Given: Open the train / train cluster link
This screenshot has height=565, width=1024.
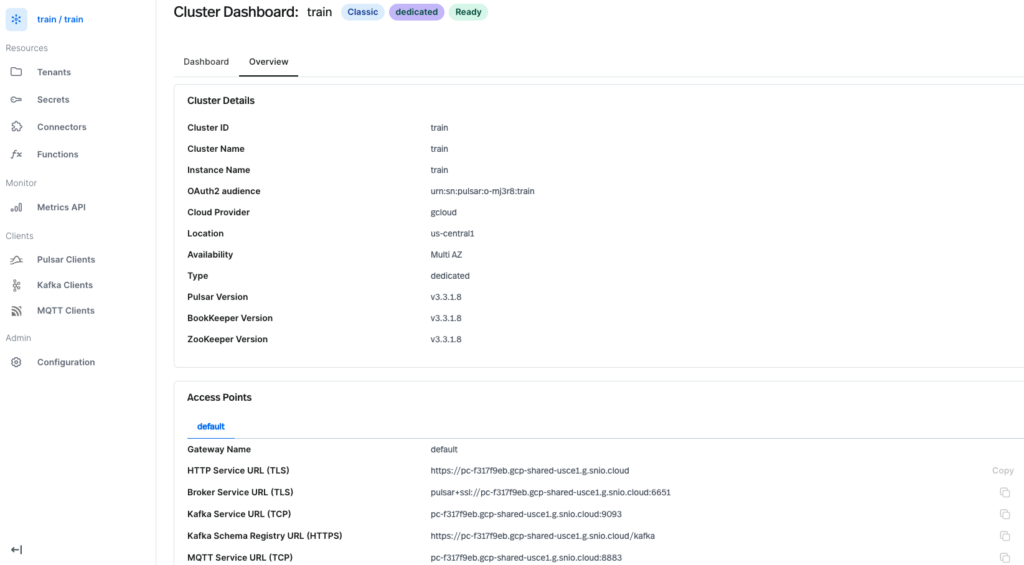Looking at the screenshot, I should 60,20.
